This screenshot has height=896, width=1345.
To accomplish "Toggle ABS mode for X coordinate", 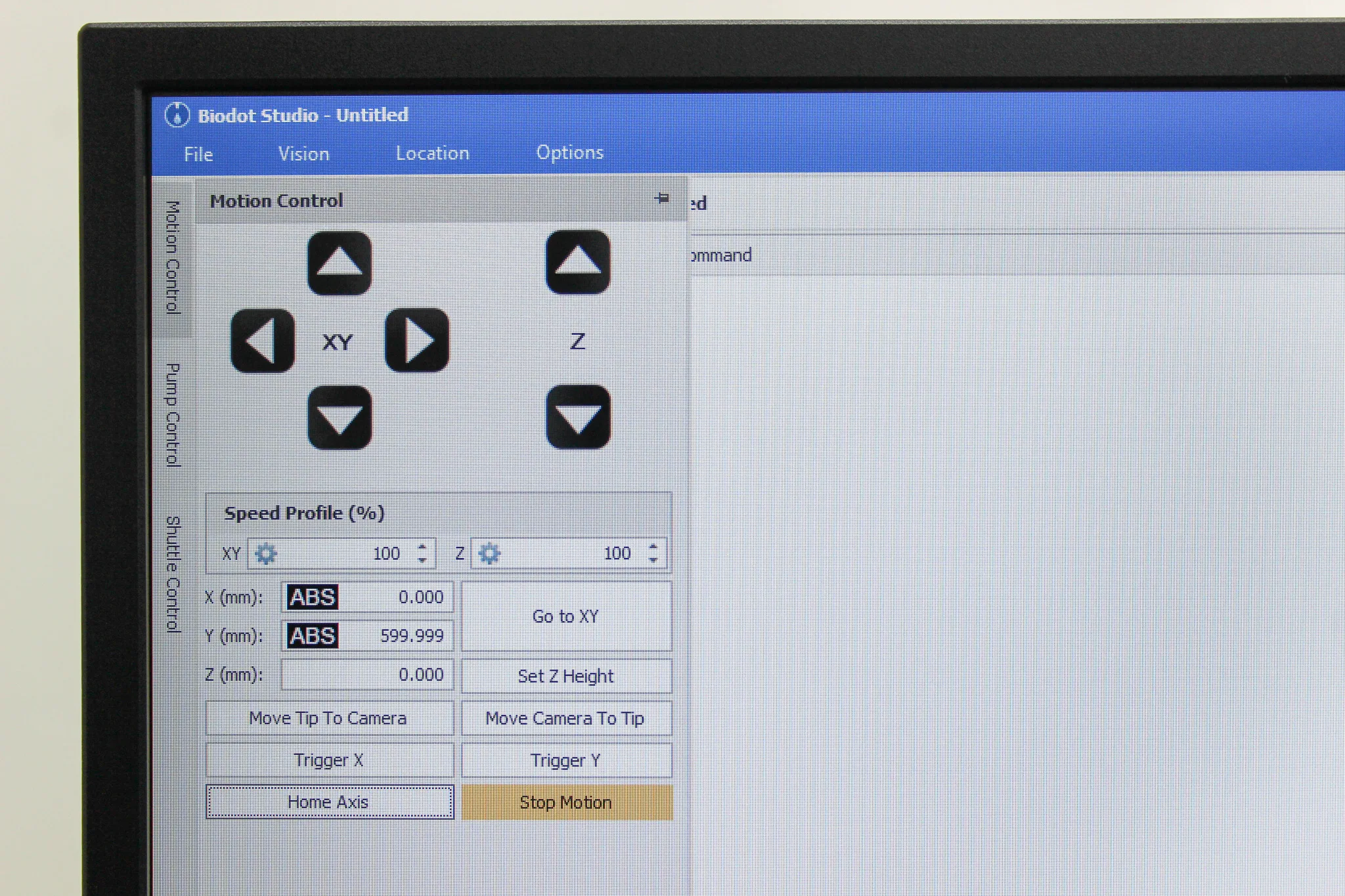I will click(312, 597).
